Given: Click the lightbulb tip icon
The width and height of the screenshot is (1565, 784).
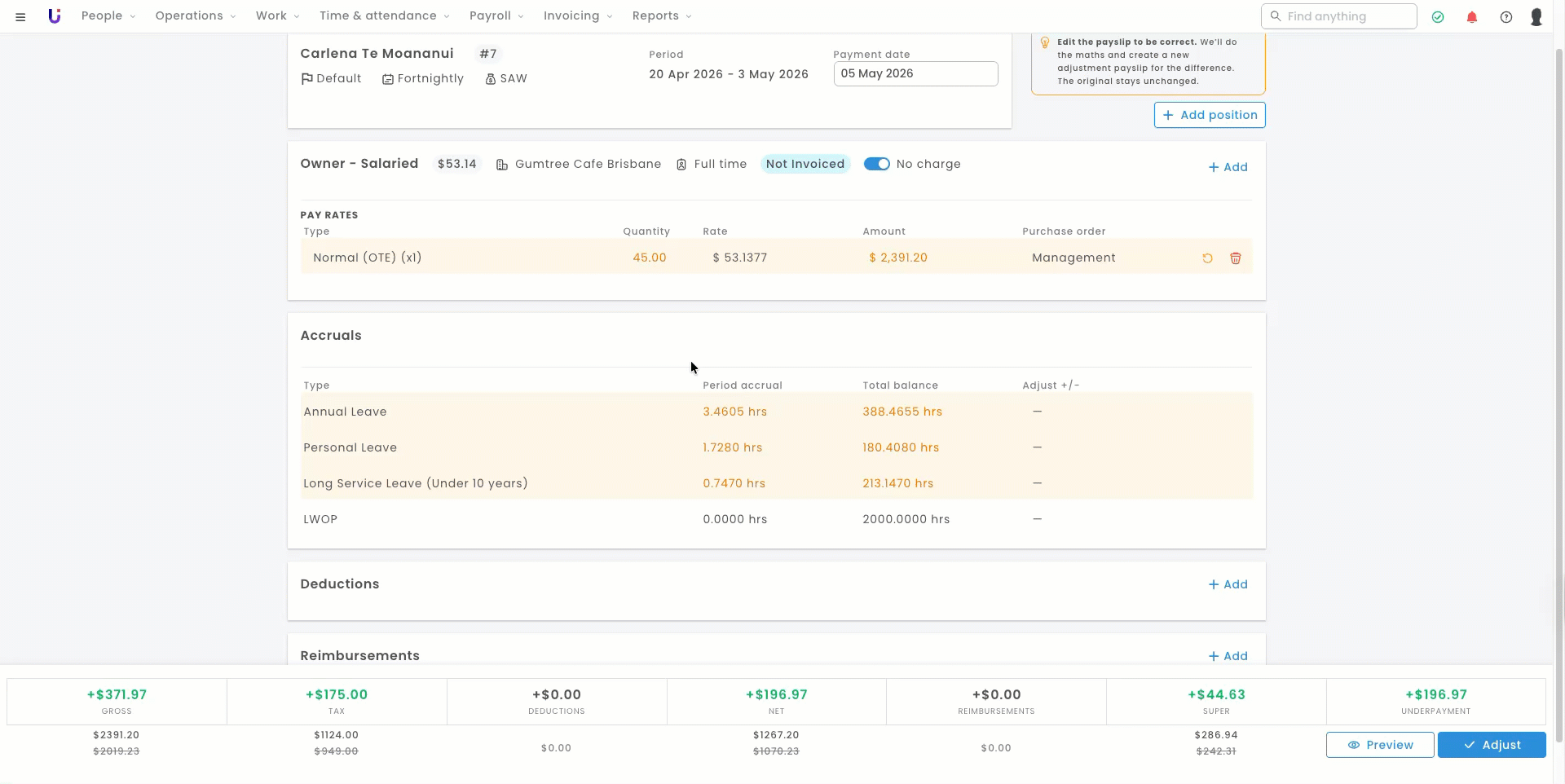Looking at the screenshot, I should coord(1045,42).
